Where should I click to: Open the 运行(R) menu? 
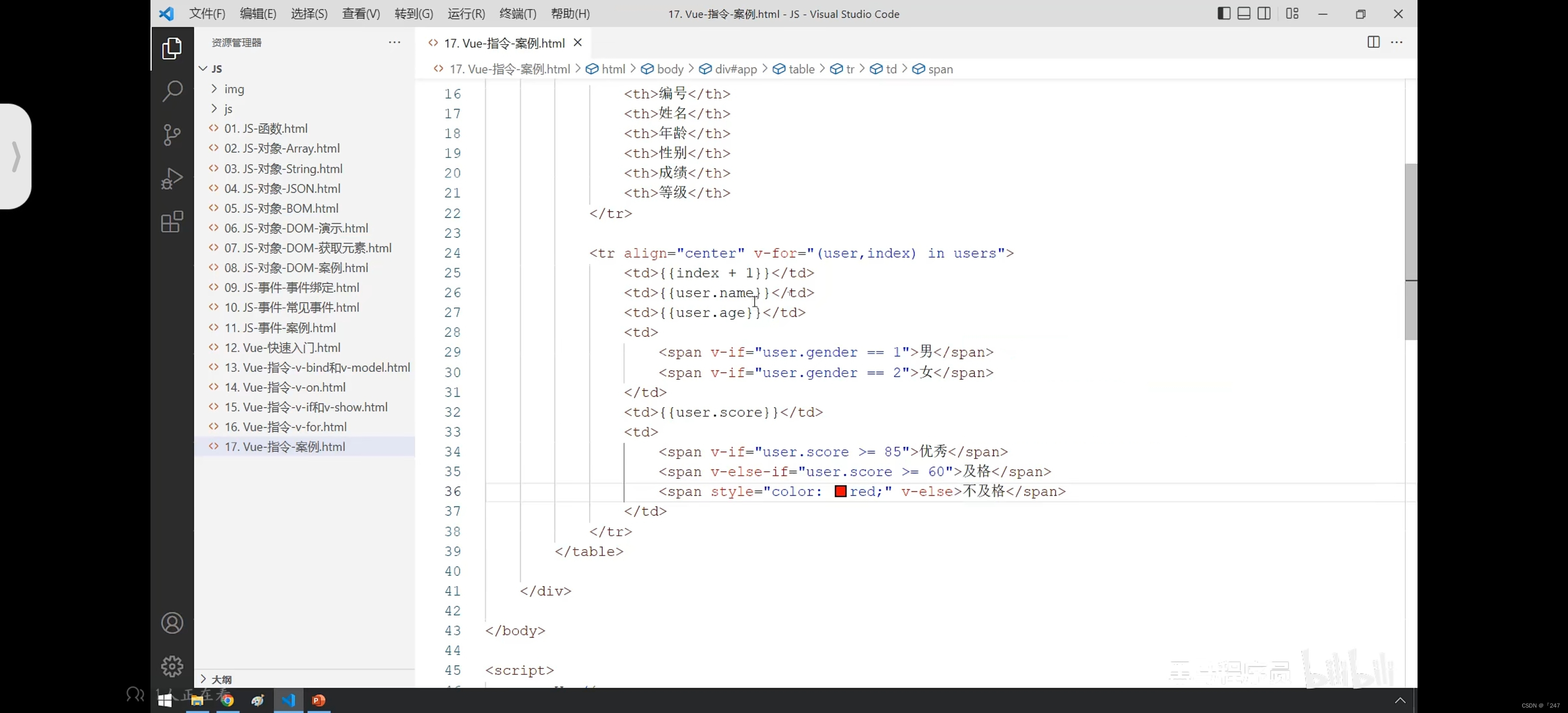(x=466, y=13)
